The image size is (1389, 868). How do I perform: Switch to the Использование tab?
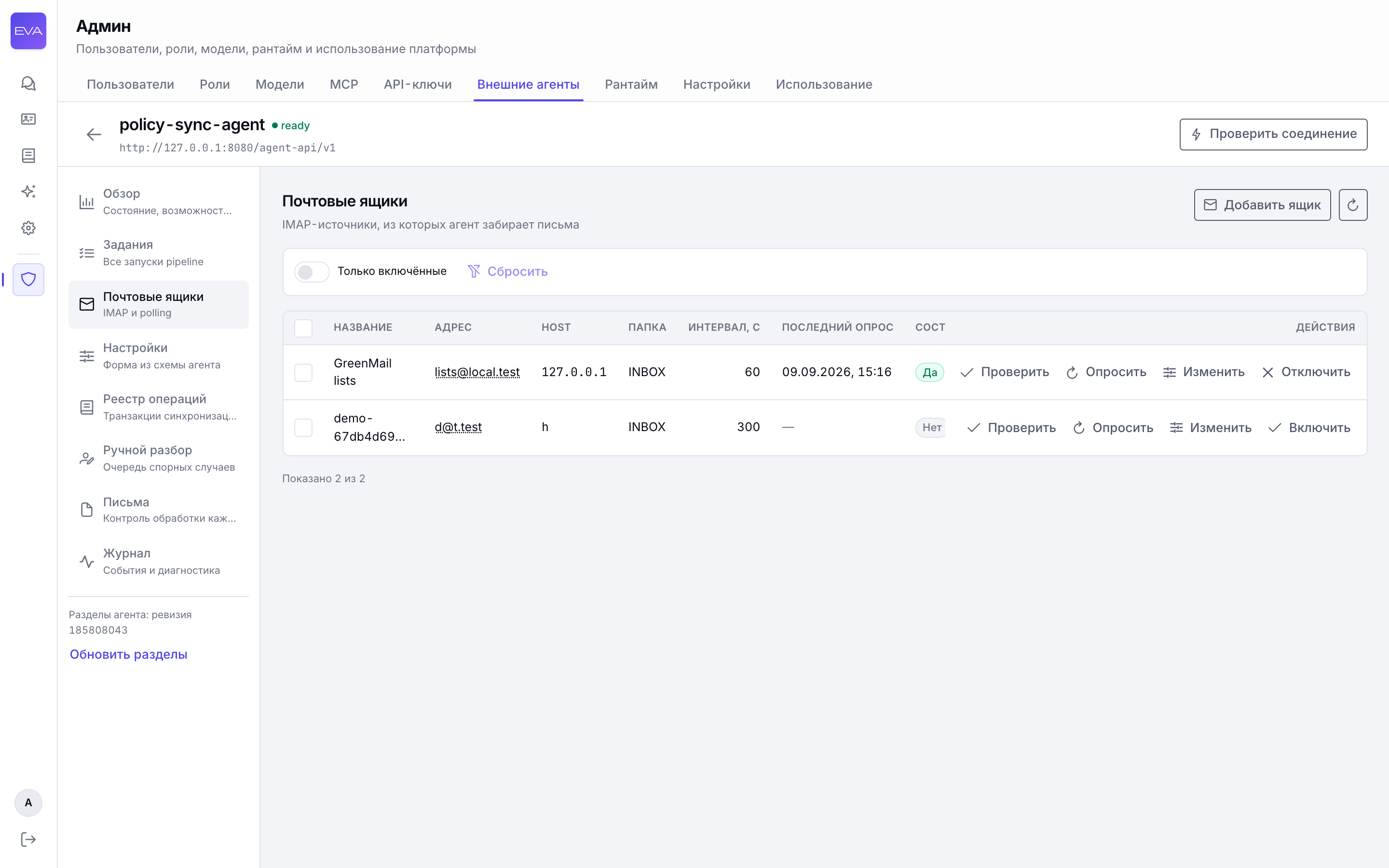[x=824, y=84]
